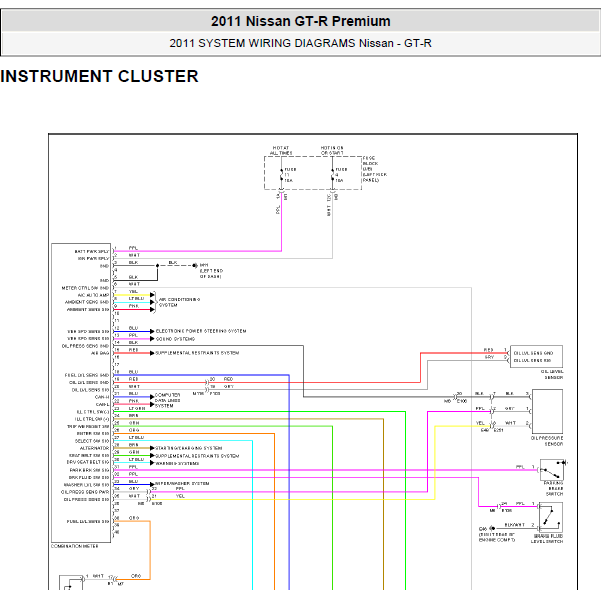Click the "ILL CTRL SW(-)" pin label
Viewport: 601px width, 590px height.
92,412
